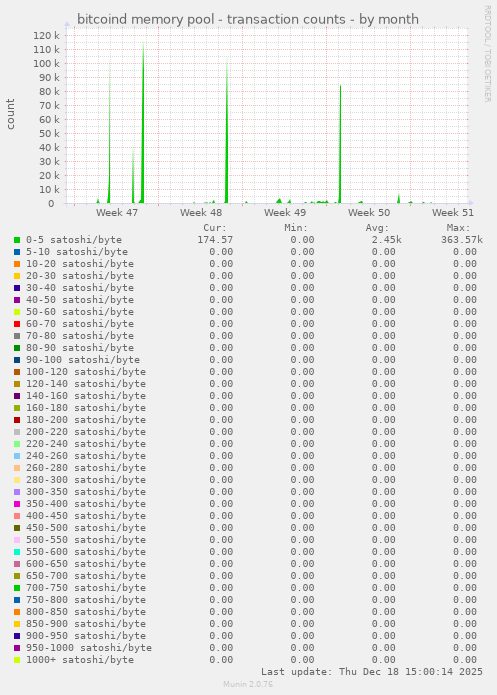Image resolution: width=497 pixels, height=695 pixels.
Task: Click the 'Week 48' x-axis label
Action: coord(201,213)
